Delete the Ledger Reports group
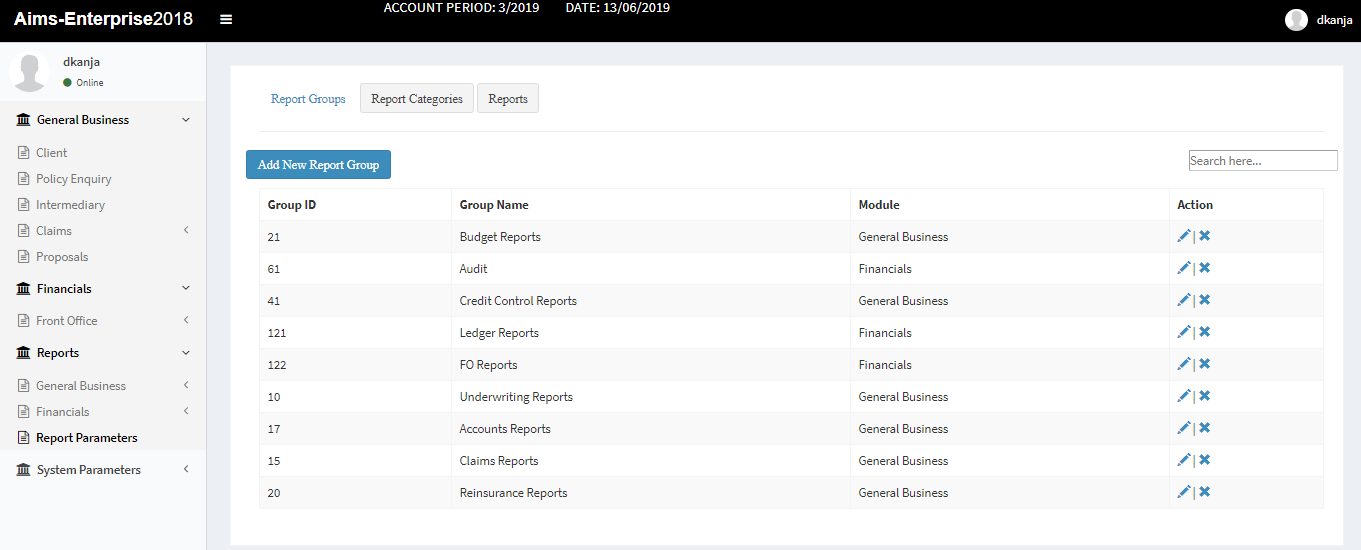Screen dimensions: 1361x550 click(1205, 332)
